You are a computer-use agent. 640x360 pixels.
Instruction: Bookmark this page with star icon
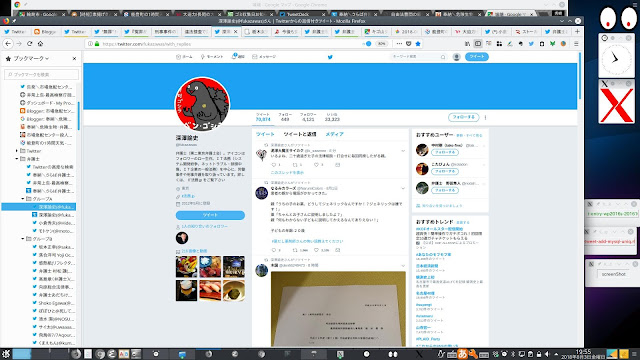418,44
